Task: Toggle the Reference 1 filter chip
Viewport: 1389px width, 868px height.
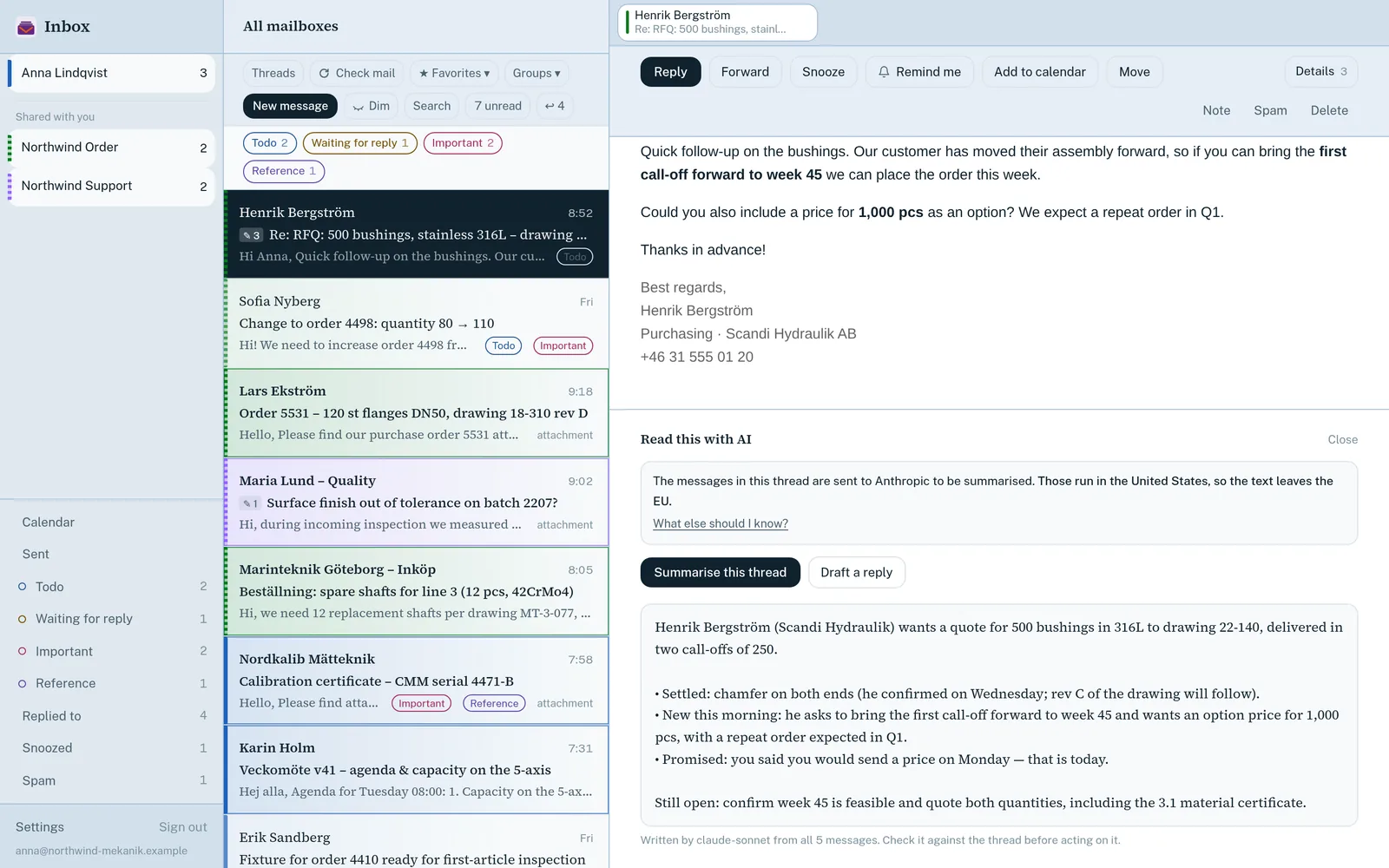Action: click(x=284, y=171)
